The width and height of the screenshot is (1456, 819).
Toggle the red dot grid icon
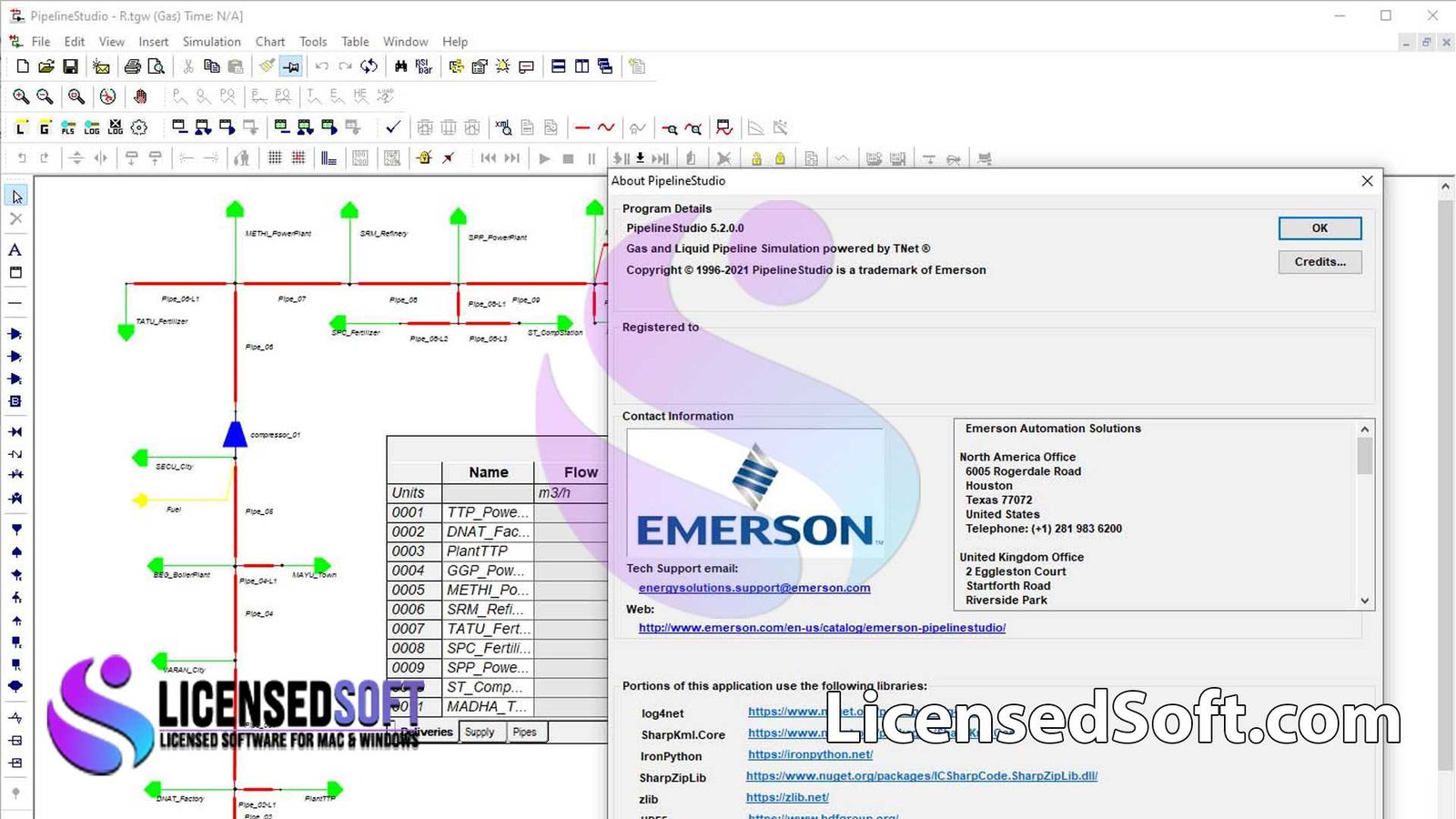pyautogui.click(x=298, y=158)
